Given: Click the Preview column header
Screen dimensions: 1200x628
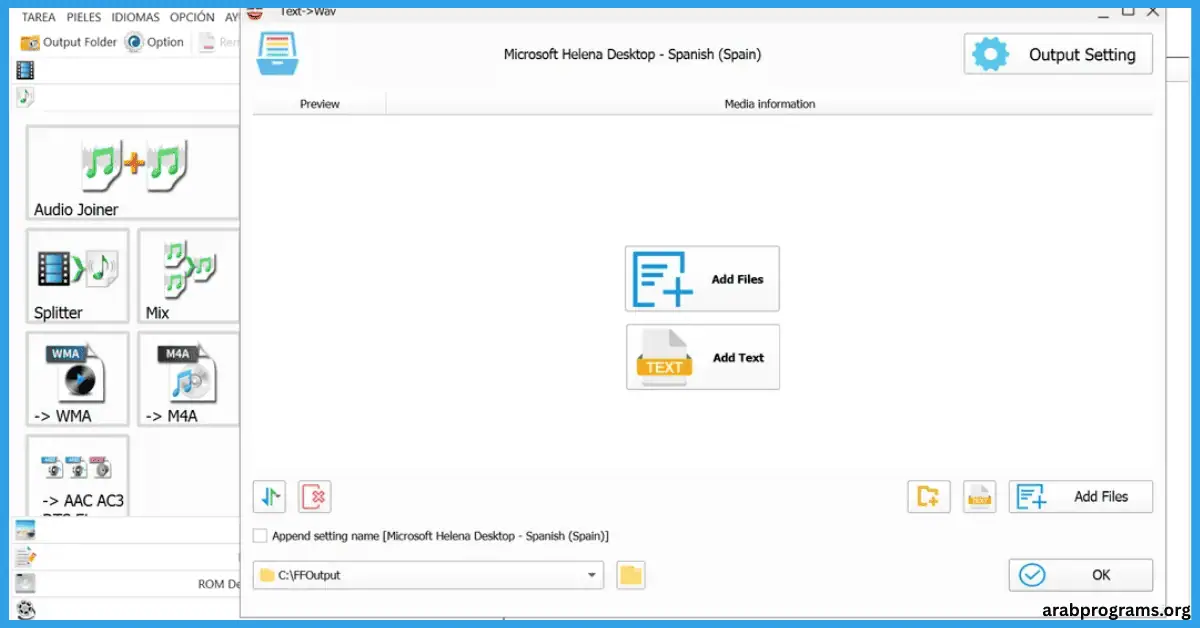Looking at the screenshot, I should [x=320, y=104].
